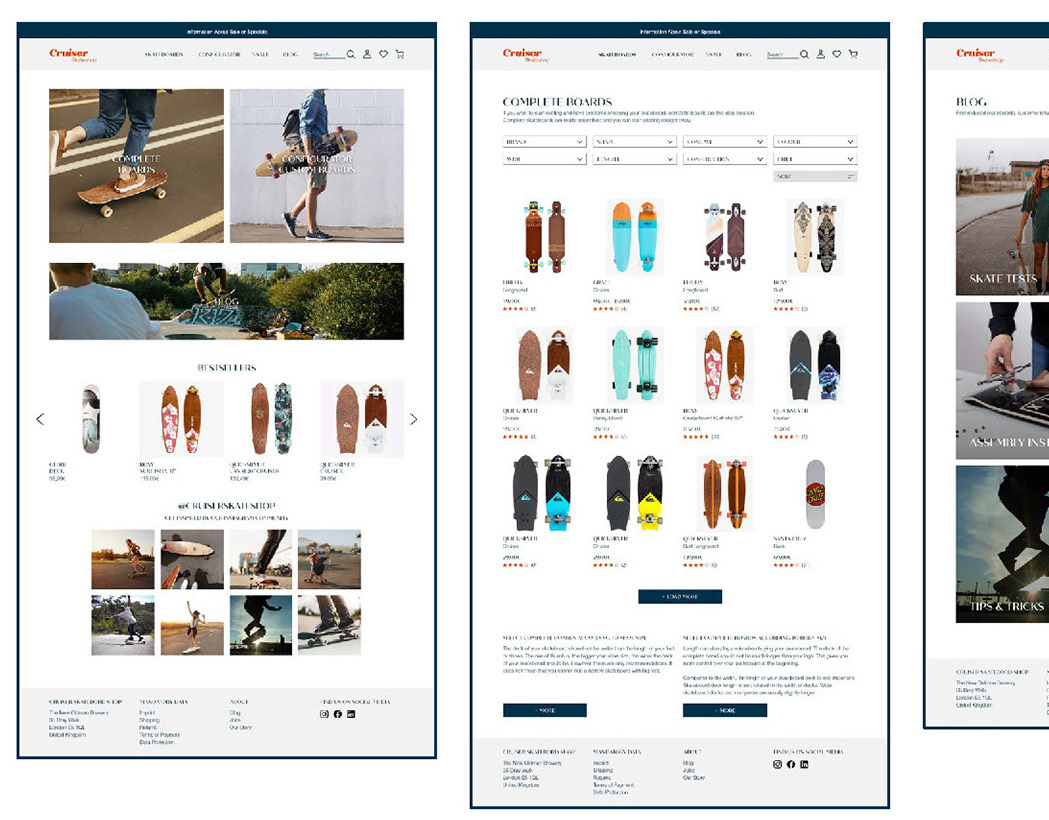
Task: Click the search field on Complete Boards page
Action: [x=781, y=55]
